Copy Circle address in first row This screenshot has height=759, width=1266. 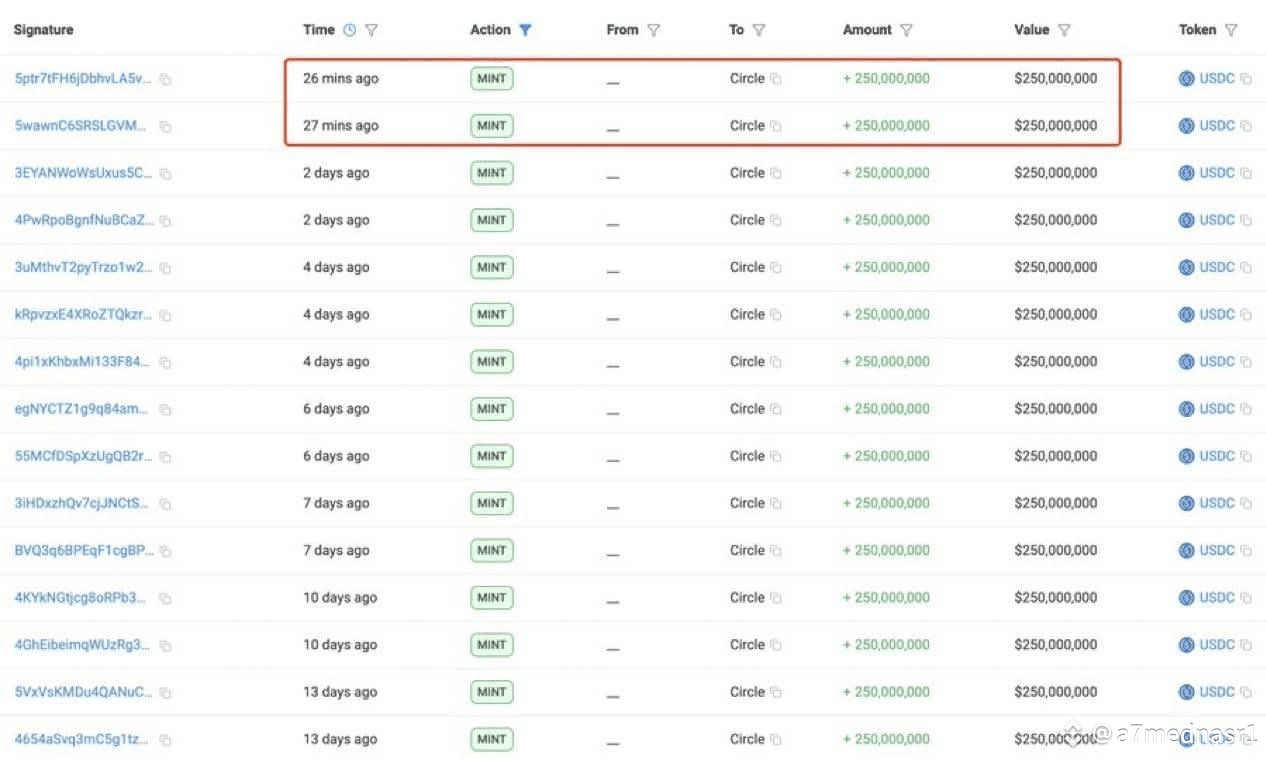coord(776,79)
